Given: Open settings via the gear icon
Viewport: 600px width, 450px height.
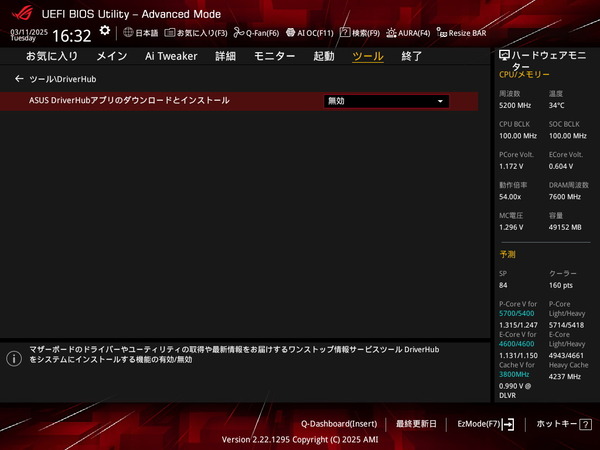Looking at the screenshot, I should 105,32.
